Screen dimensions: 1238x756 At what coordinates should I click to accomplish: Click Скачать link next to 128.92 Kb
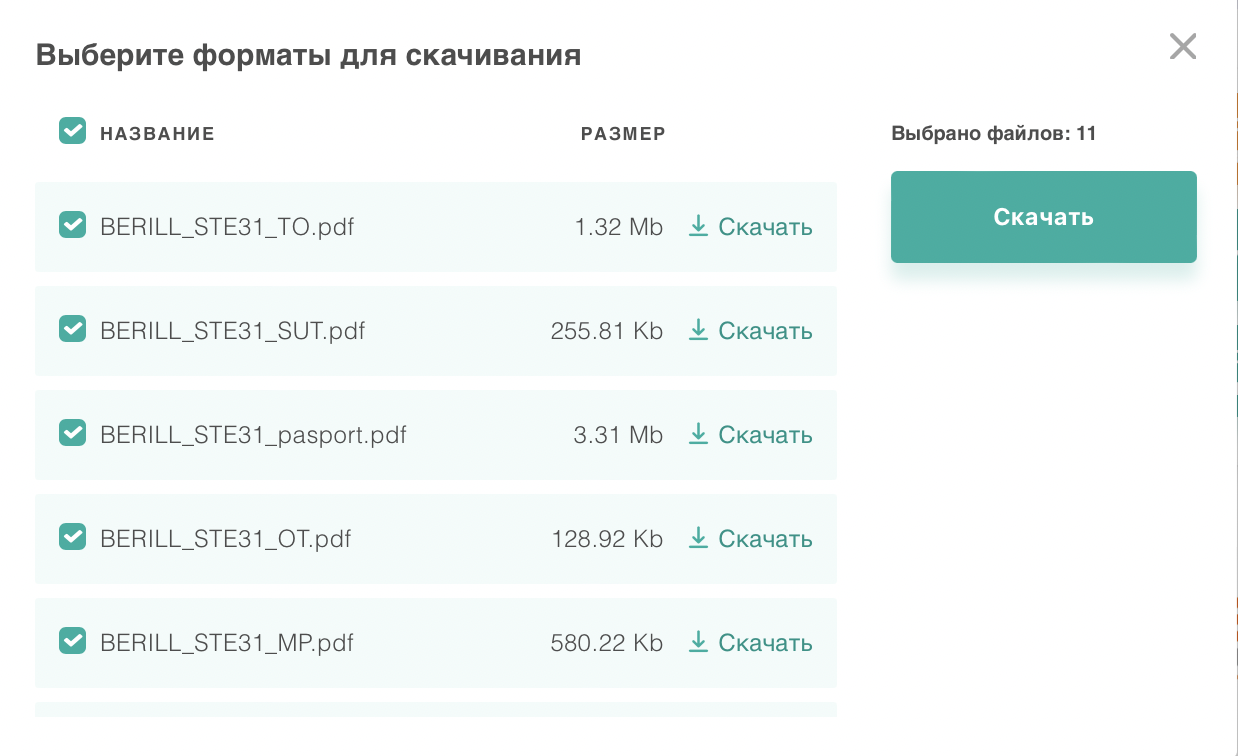(x=765, y=539)
